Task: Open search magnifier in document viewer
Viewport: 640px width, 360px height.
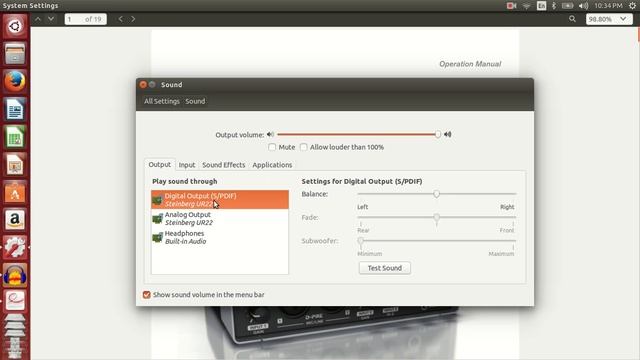Action: click(x=572, y=19)
